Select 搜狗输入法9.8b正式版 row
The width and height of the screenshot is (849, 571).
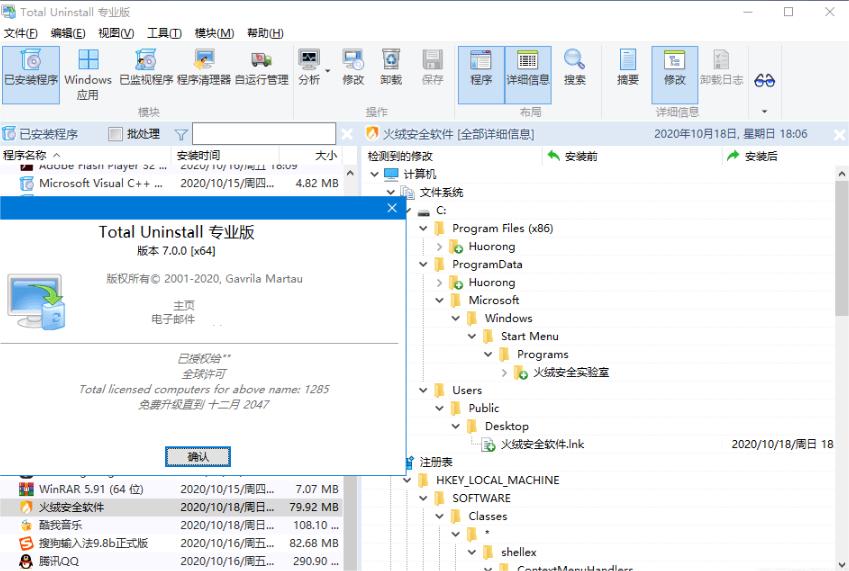point(171,543)
